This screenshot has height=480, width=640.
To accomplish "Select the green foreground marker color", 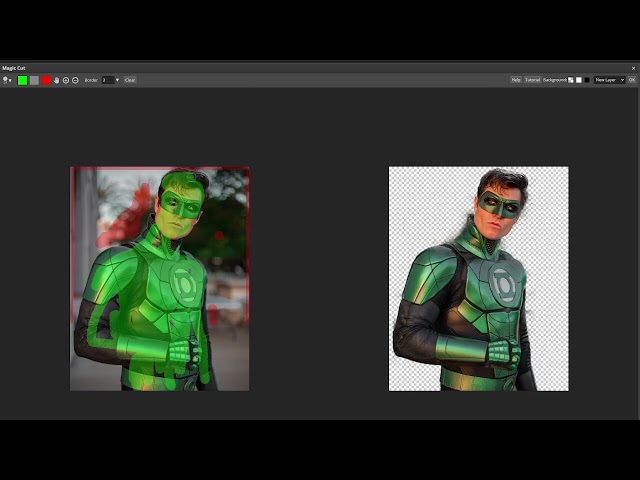I will pyautogui.click(x=22, y=80).
